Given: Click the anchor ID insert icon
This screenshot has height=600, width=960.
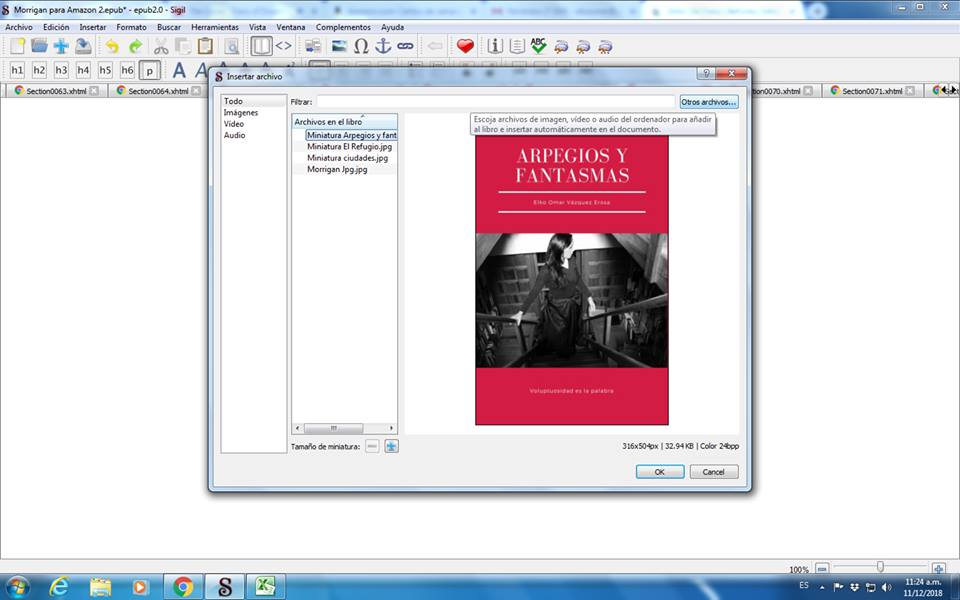Looking at the screenshot, I should [383, 46].
